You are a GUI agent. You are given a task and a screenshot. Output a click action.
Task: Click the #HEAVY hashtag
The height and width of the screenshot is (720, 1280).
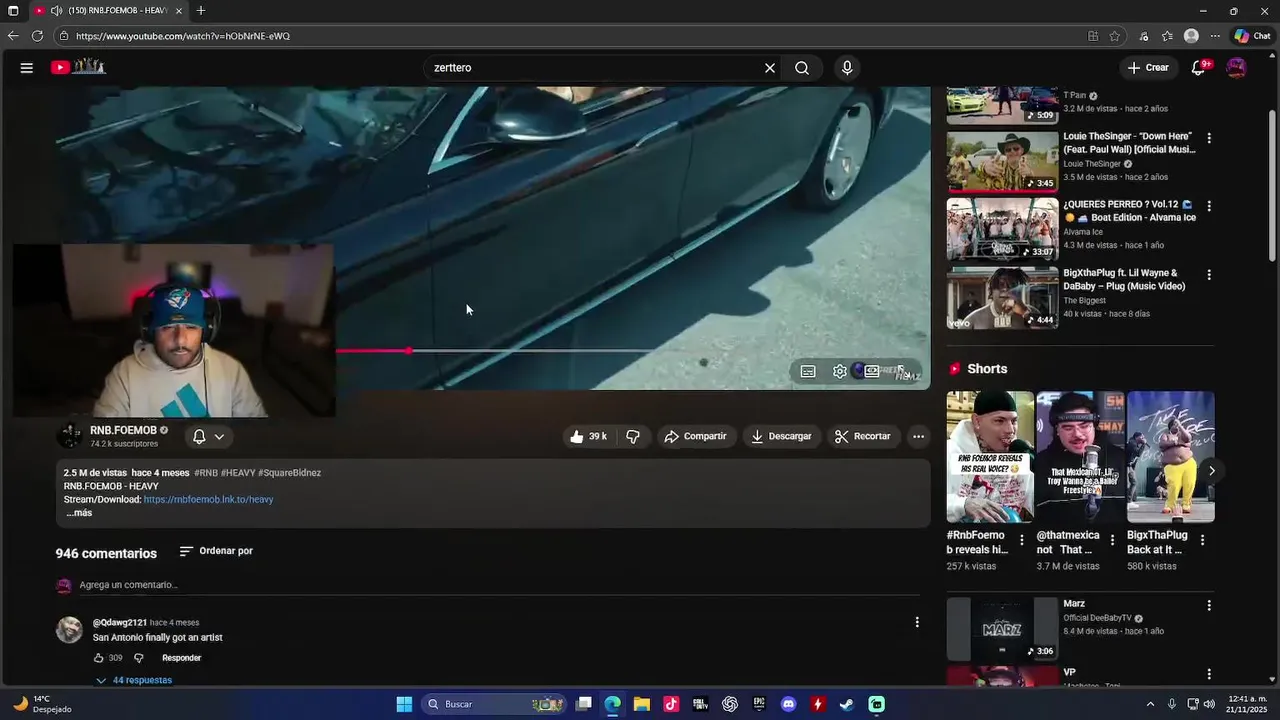pyautogui.click(x=238, y=473)
